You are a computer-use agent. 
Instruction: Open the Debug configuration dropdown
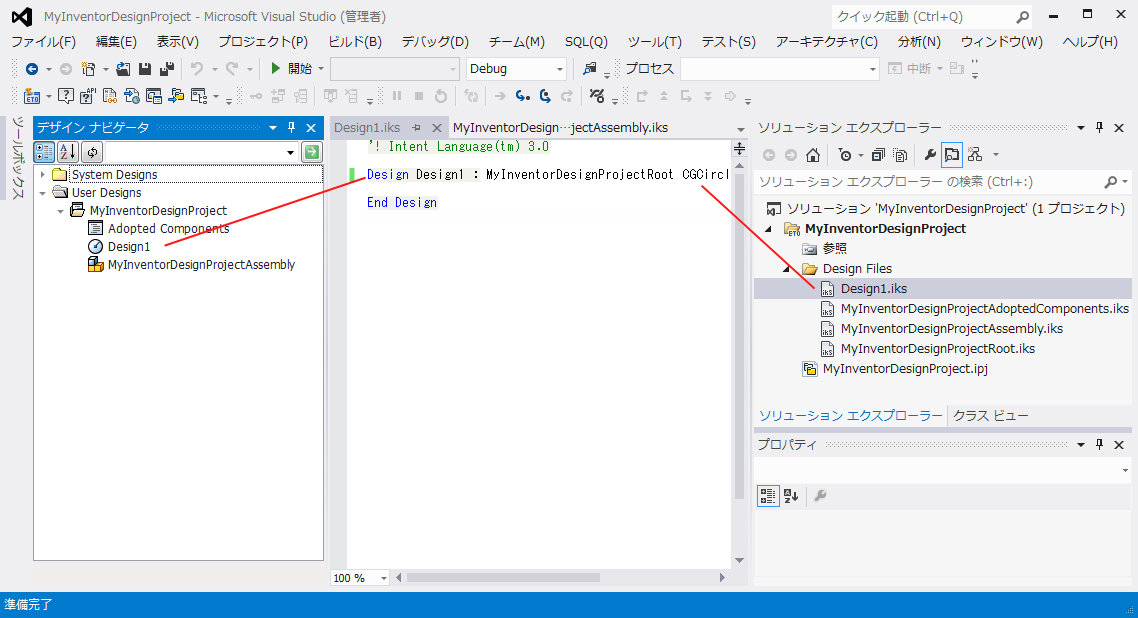pos(516,69)
